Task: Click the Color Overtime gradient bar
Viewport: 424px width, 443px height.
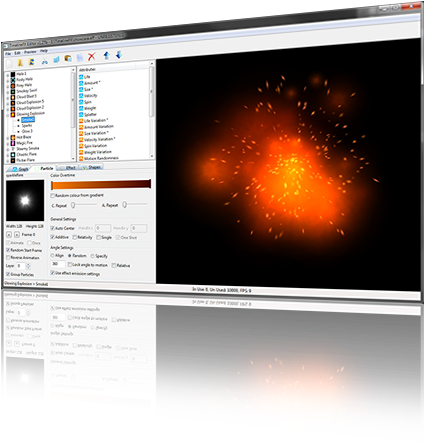Action: point(101,184)
